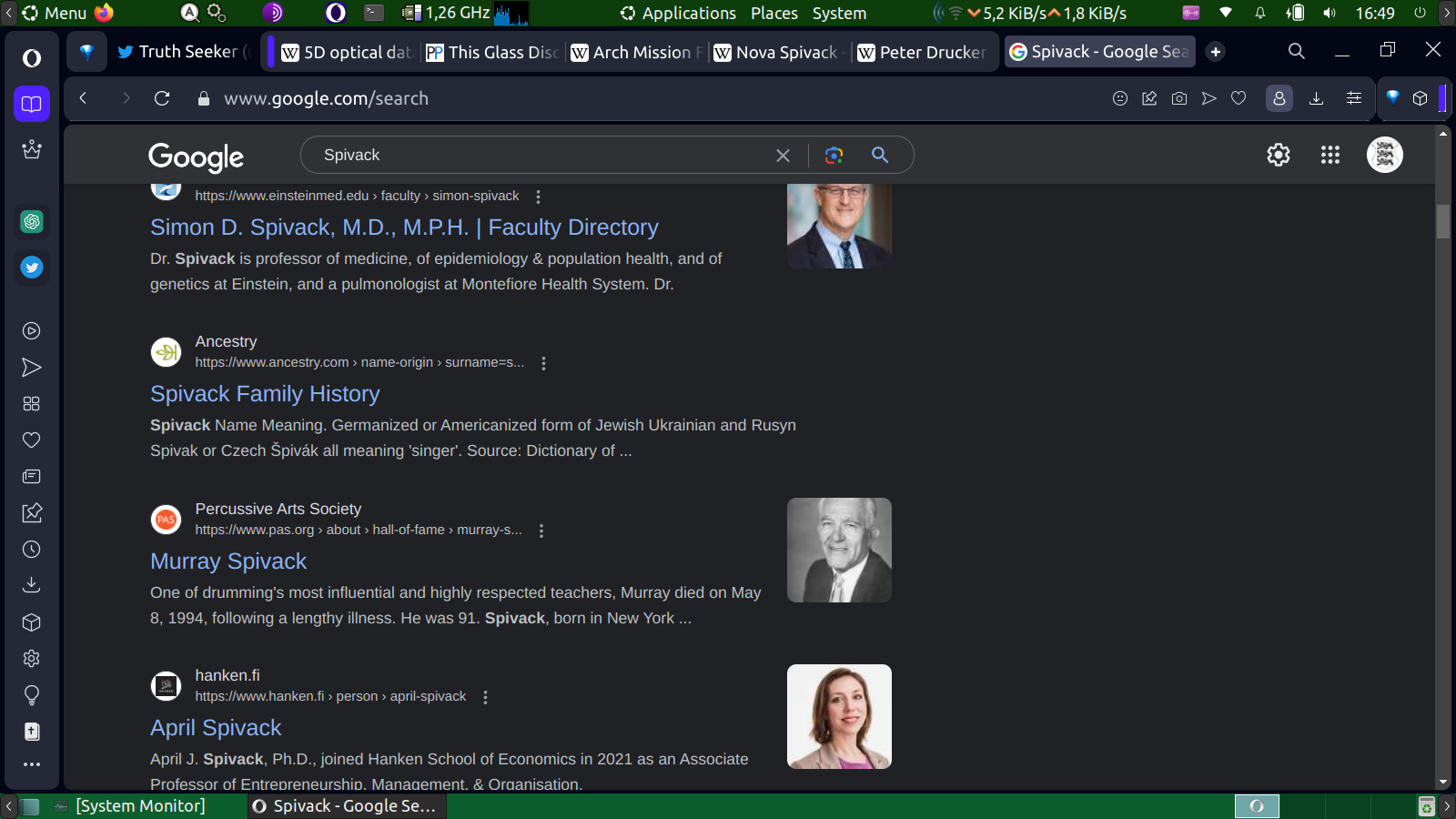
Task: Open the April Spivack result link
Action: click(x=216, y=728)
